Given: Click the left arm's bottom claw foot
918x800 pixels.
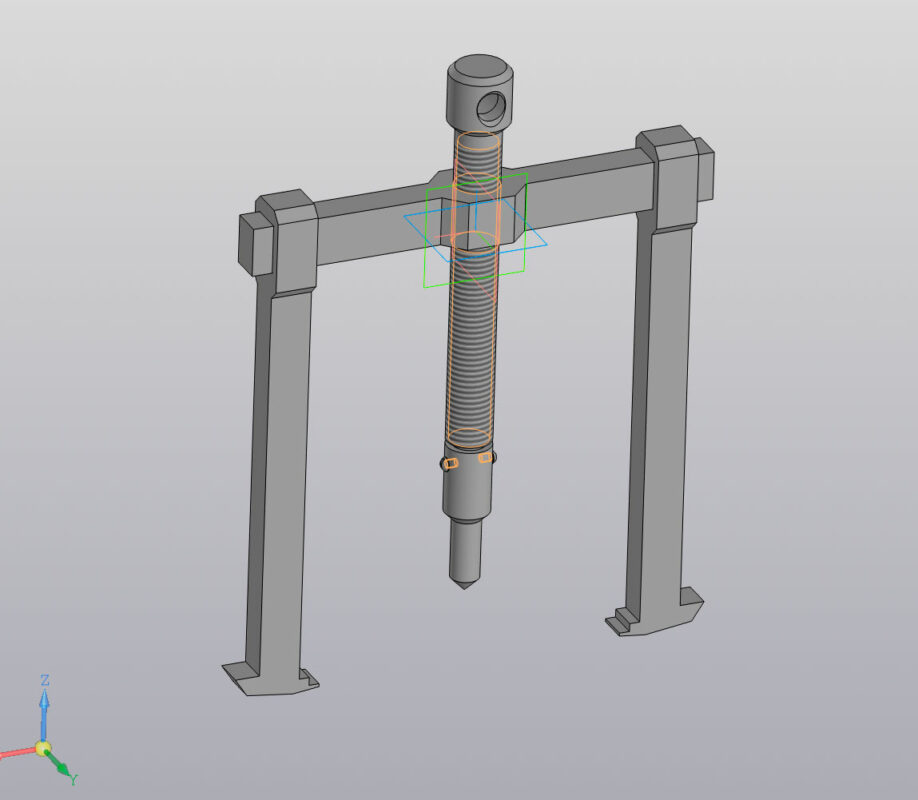Looking at the screenshot, I should click(x=265, y=680).
